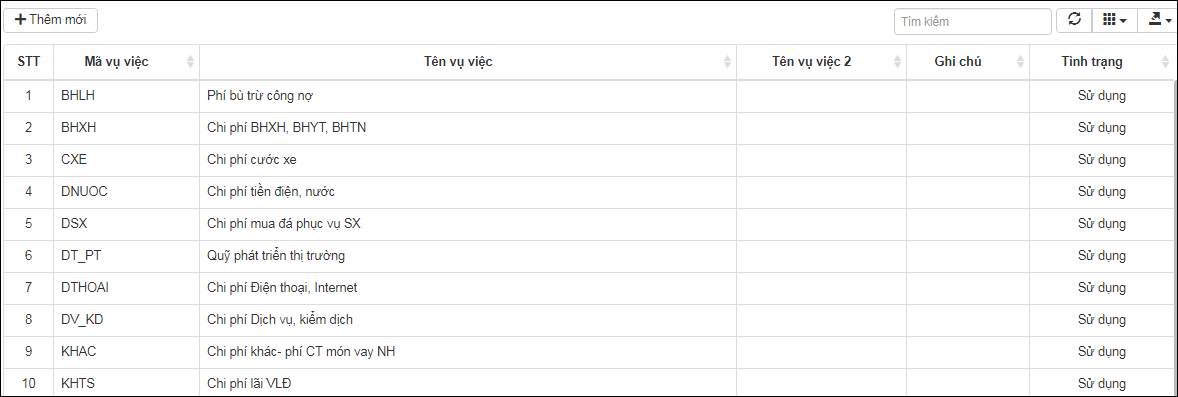This screenshot has width=1178, height=397.
Task: Select the BHLH row code cell
Action: (126, 96)
